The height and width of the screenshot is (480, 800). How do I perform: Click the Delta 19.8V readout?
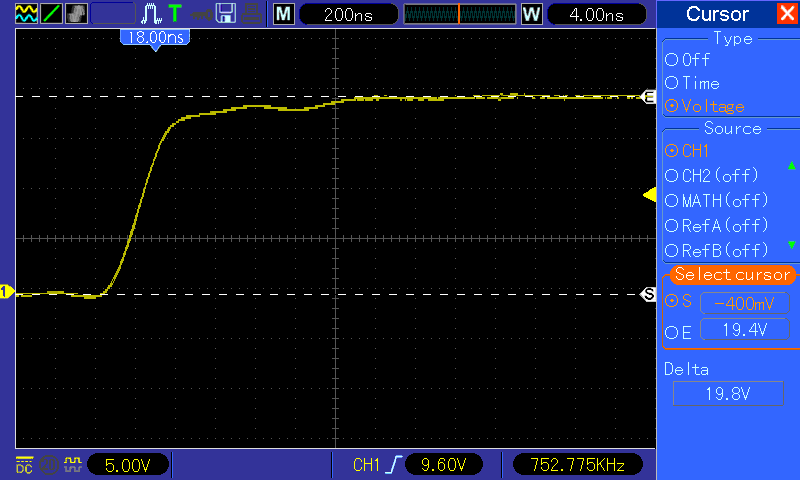[728, 394]
